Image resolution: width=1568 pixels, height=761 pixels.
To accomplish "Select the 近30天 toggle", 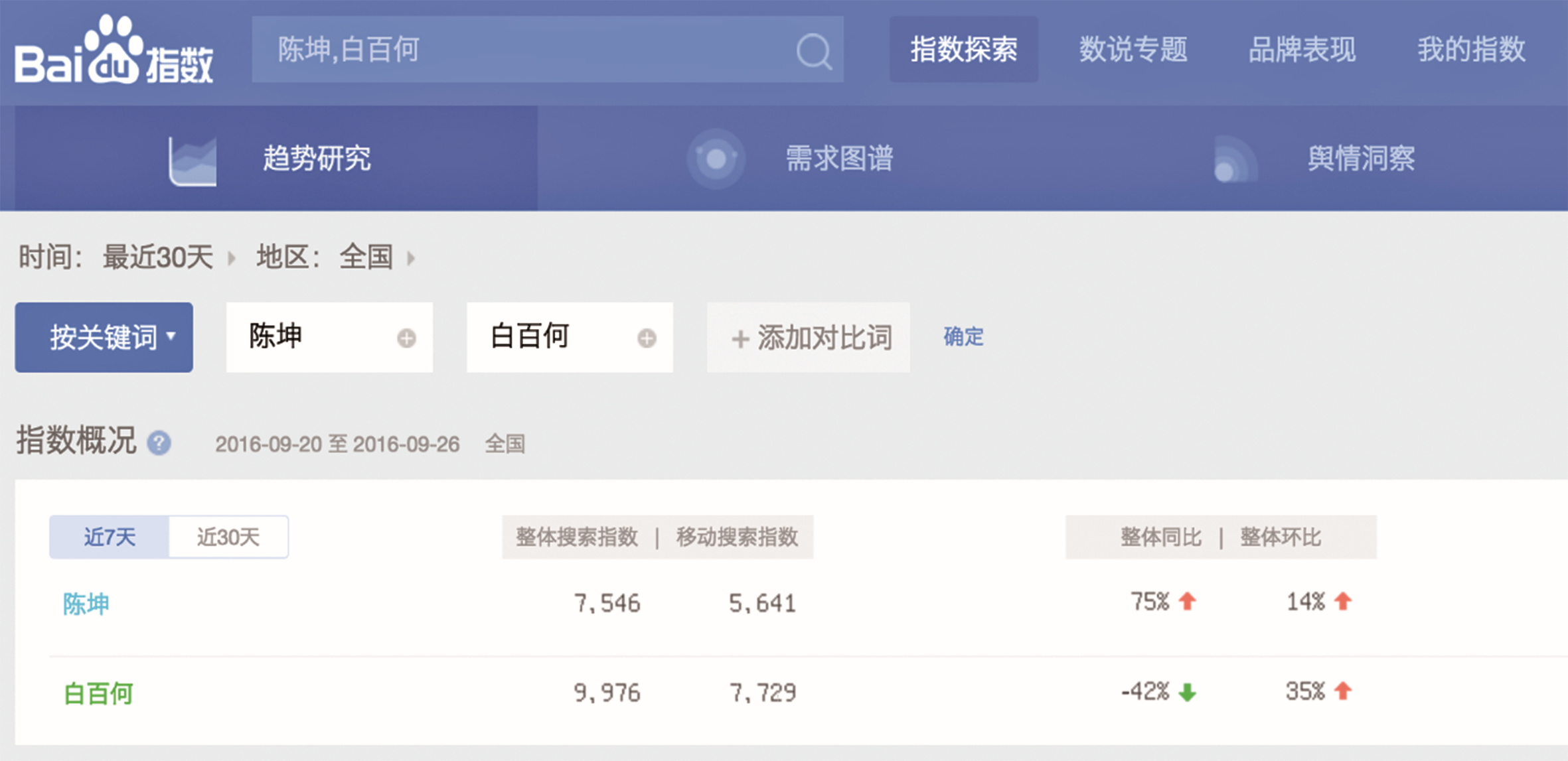I will coord(228,537).
